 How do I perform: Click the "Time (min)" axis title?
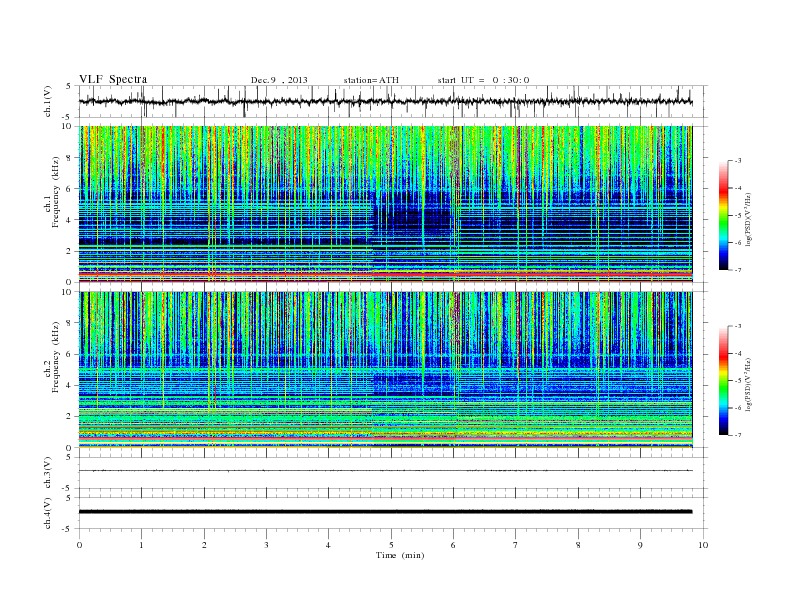400,555
